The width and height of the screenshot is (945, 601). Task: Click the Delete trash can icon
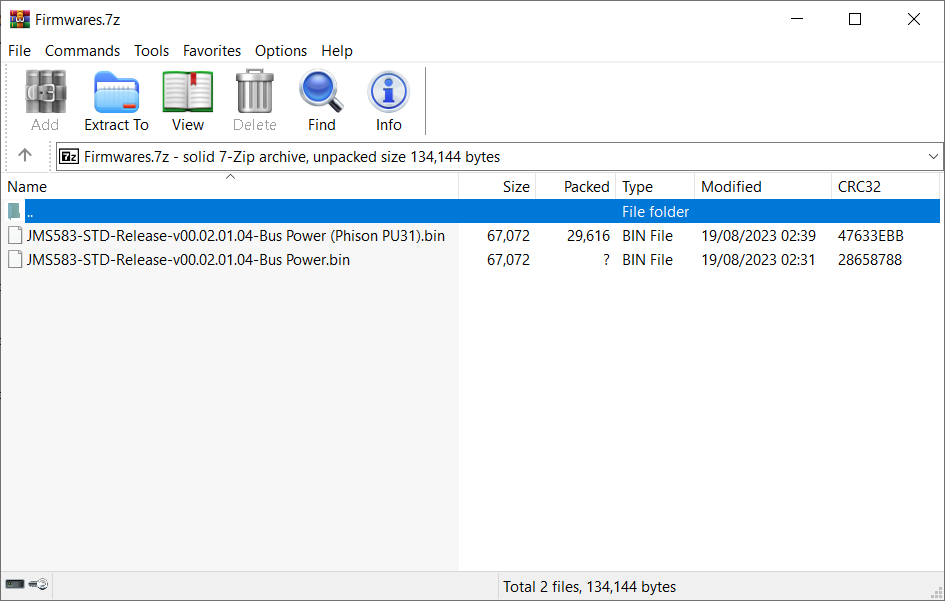pos(254,92)
